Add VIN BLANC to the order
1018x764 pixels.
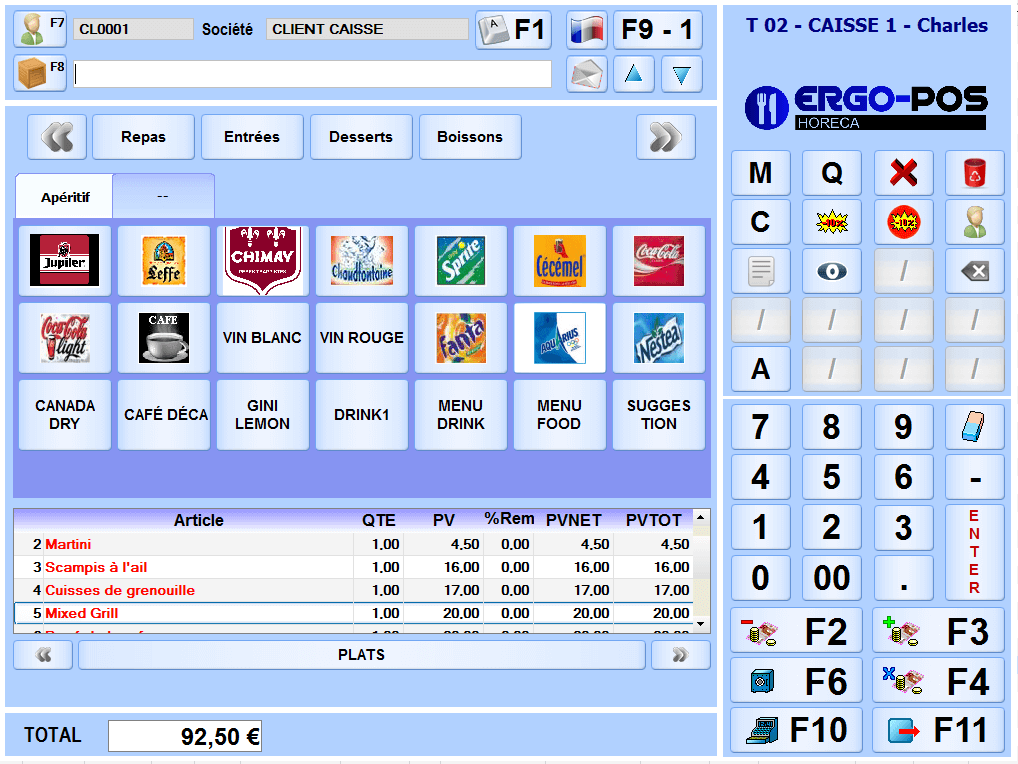point(262,338)
